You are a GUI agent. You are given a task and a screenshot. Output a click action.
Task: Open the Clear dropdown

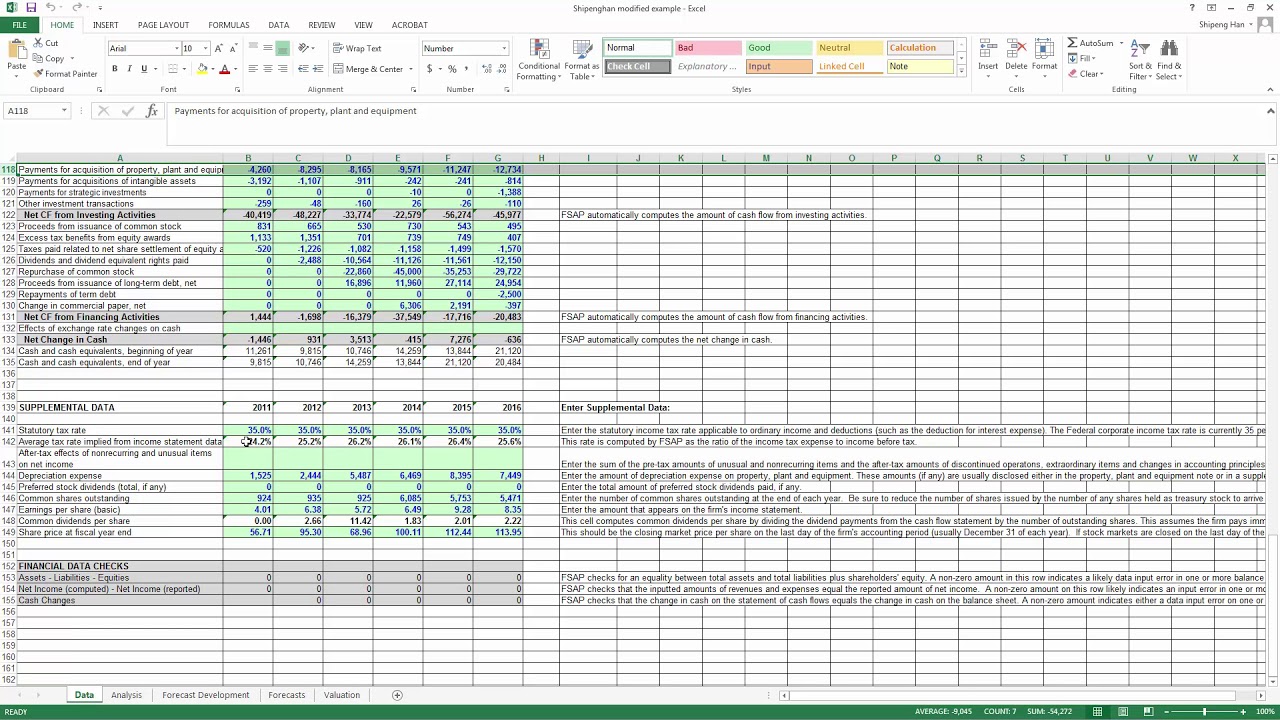point(1086,74)
